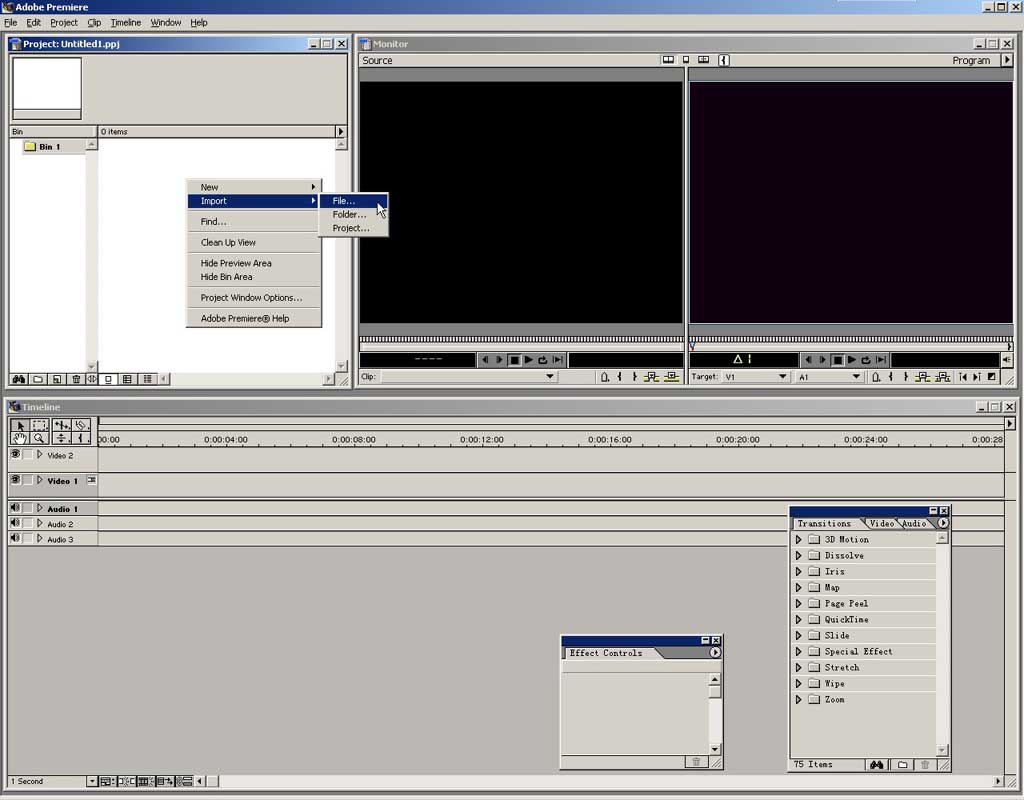1024x800 pixels.
Task: Click the trash icon in Project window
Action: coord(76,379)
